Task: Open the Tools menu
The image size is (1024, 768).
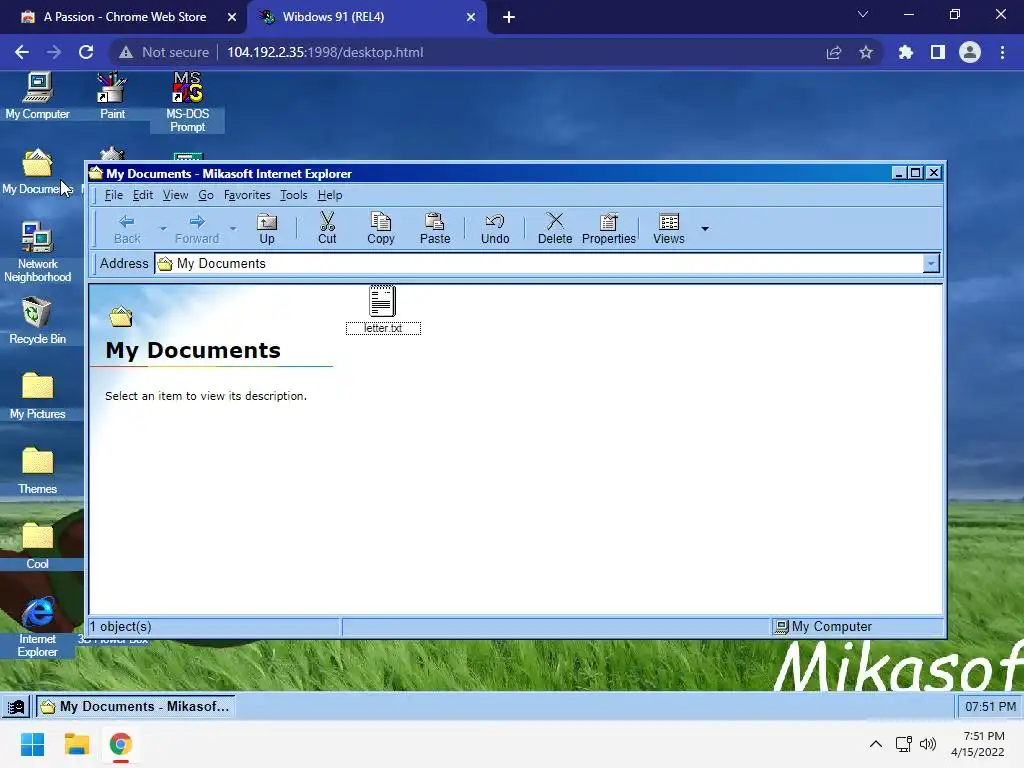Action: pos(293,195)
